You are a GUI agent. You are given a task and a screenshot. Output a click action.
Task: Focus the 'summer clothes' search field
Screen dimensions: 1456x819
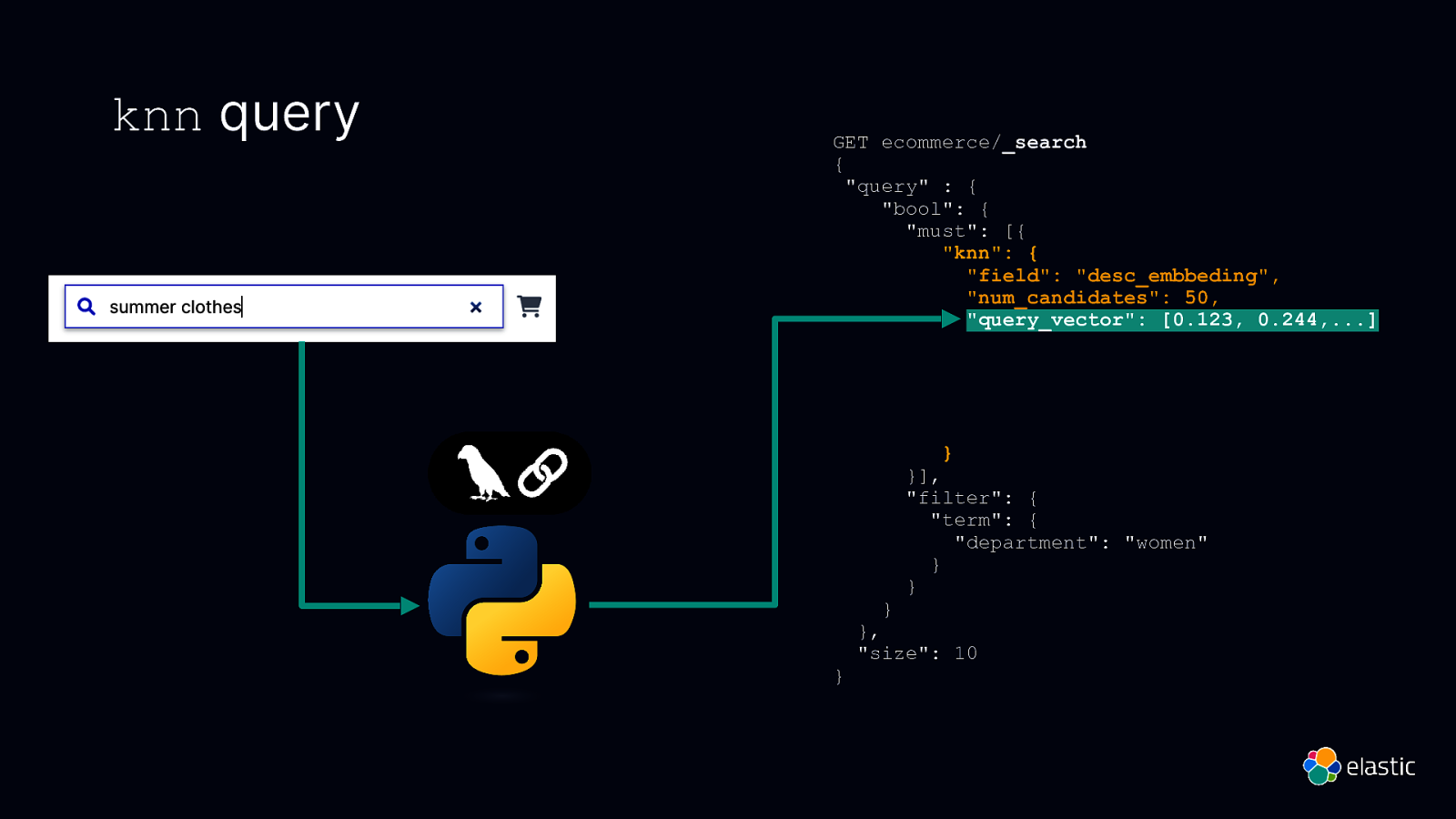[284, 307]
